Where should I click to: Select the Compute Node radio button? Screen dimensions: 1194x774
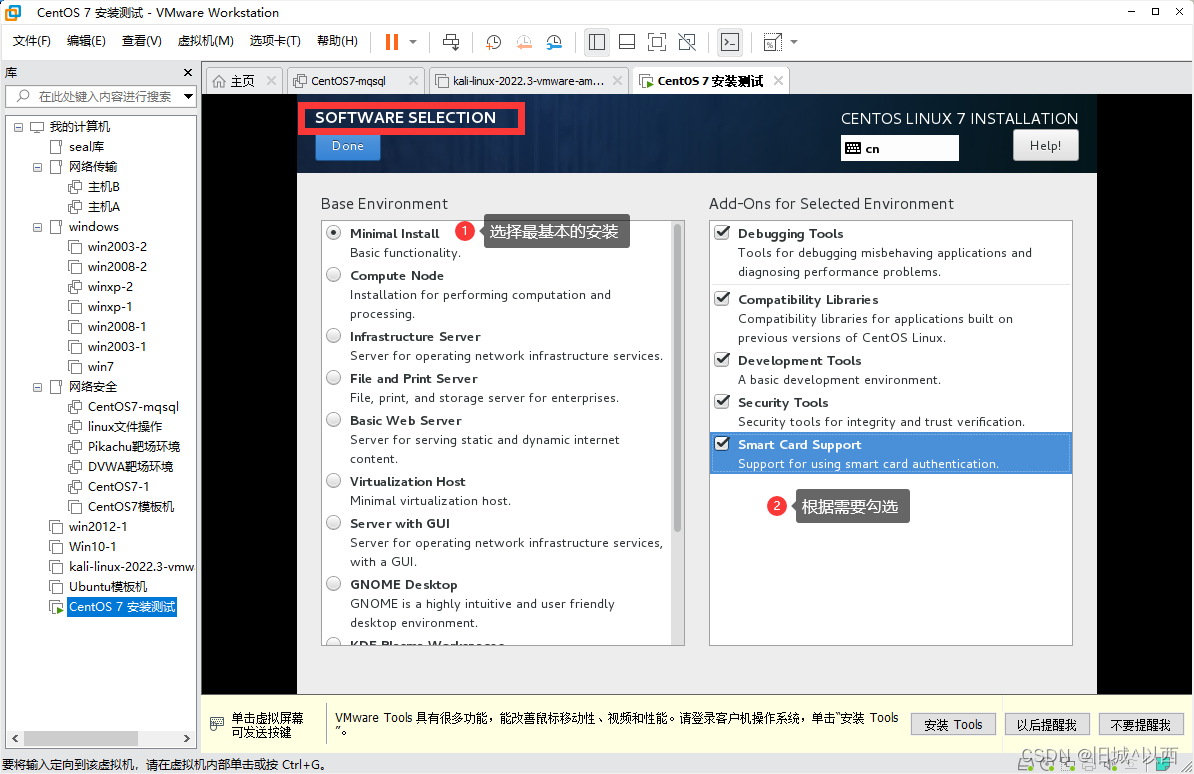point(334,274)
